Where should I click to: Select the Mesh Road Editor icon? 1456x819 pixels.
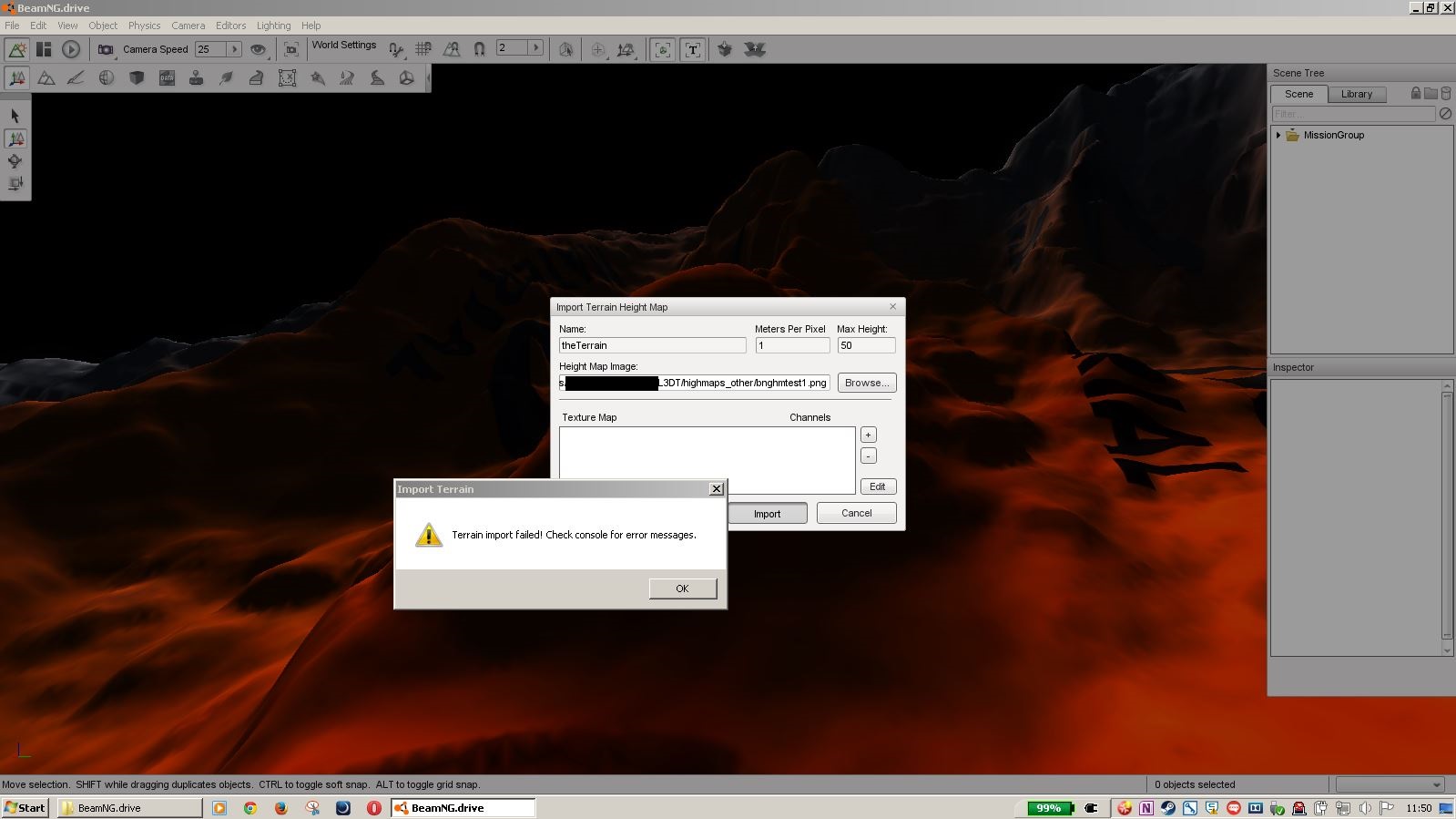[x=256, y=78]
